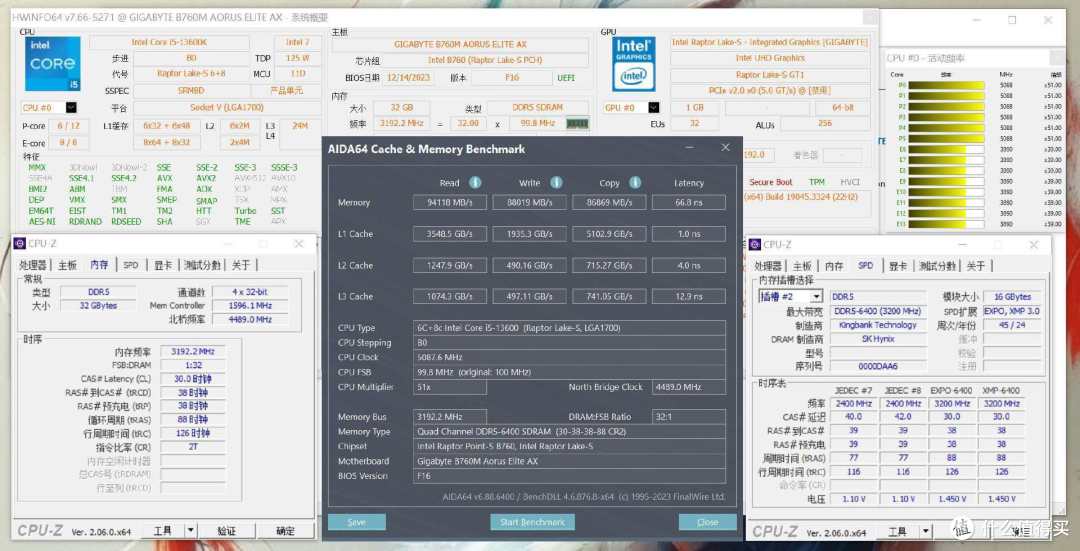
Task: Click the EXPO, XMP 3.0 SPD extension field
Action: pos(1011,311)
